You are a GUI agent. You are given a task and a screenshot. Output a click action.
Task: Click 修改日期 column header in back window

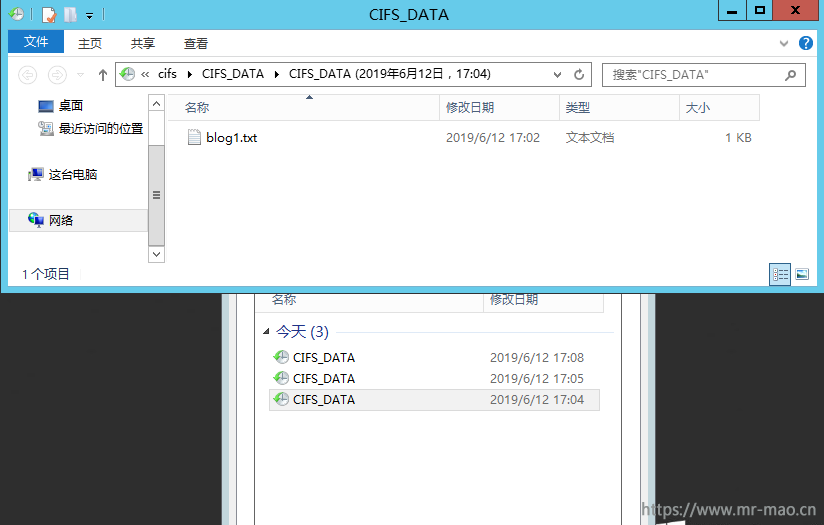[543, 302]
